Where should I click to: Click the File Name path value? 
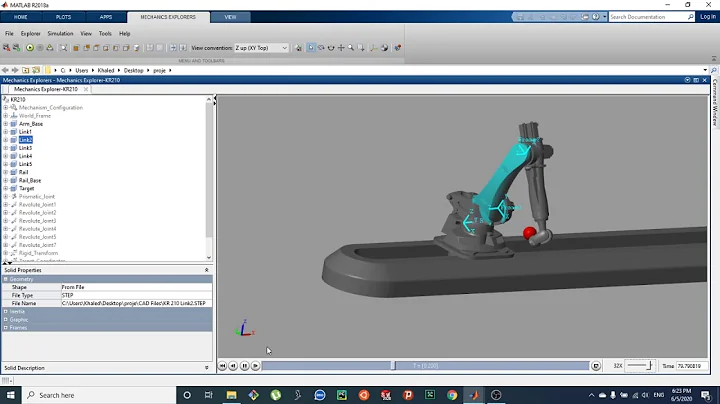(136, 303)
